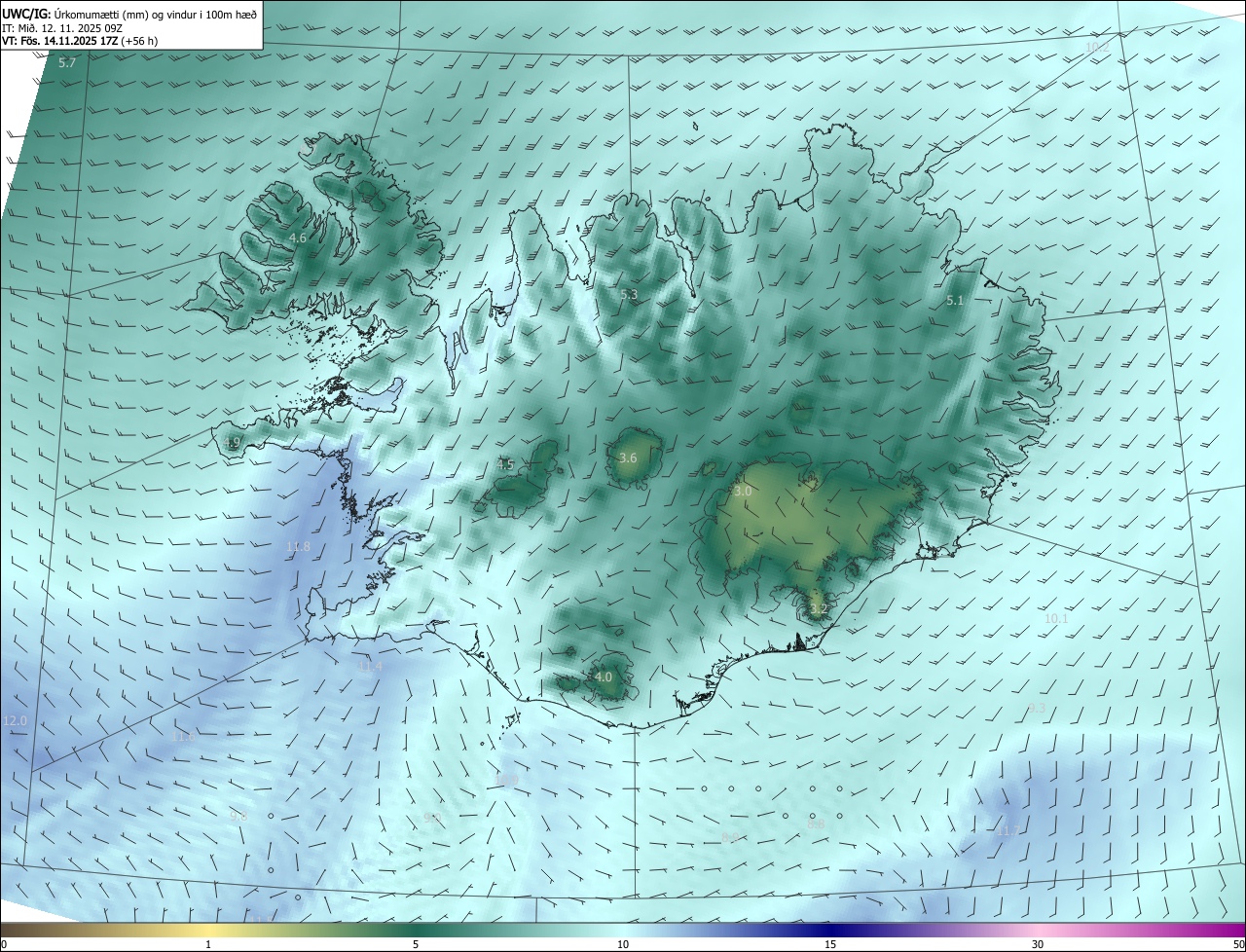Image resolution: width=1246 pixels, height=952 pixels.
Task: Click the 5 tick on the colour scale
Action: click(x=416, y=944)
